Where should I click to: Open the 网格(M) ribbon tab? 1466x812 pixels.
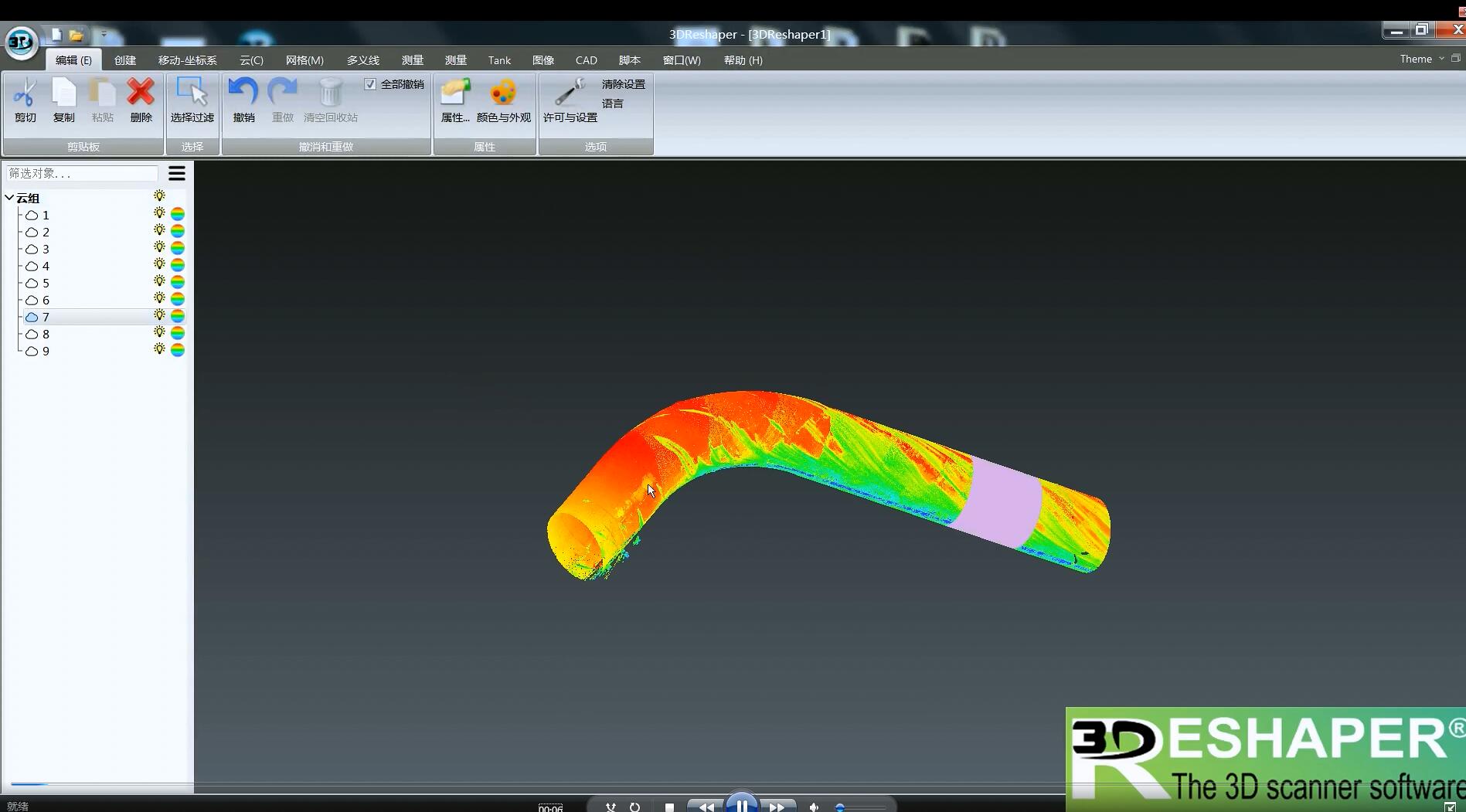click(304, 60)
